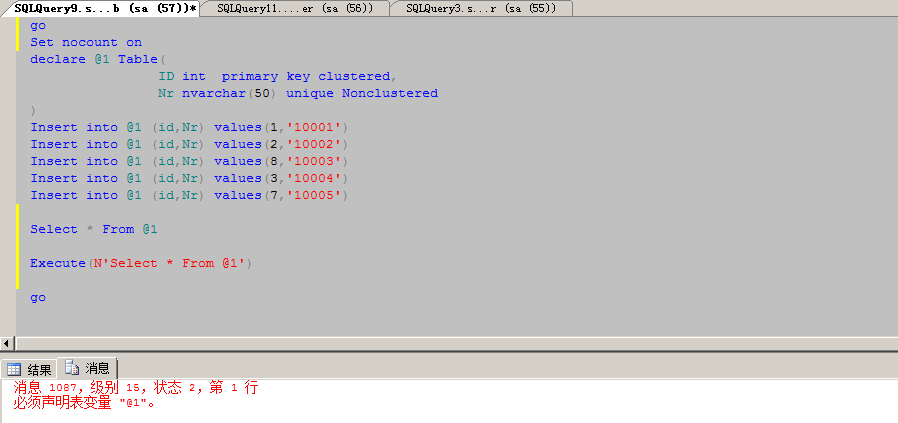Switch to the SQLQuery9 (sa (57)) tab
Viewport: 898px width, 423px height.
point(104,8)
